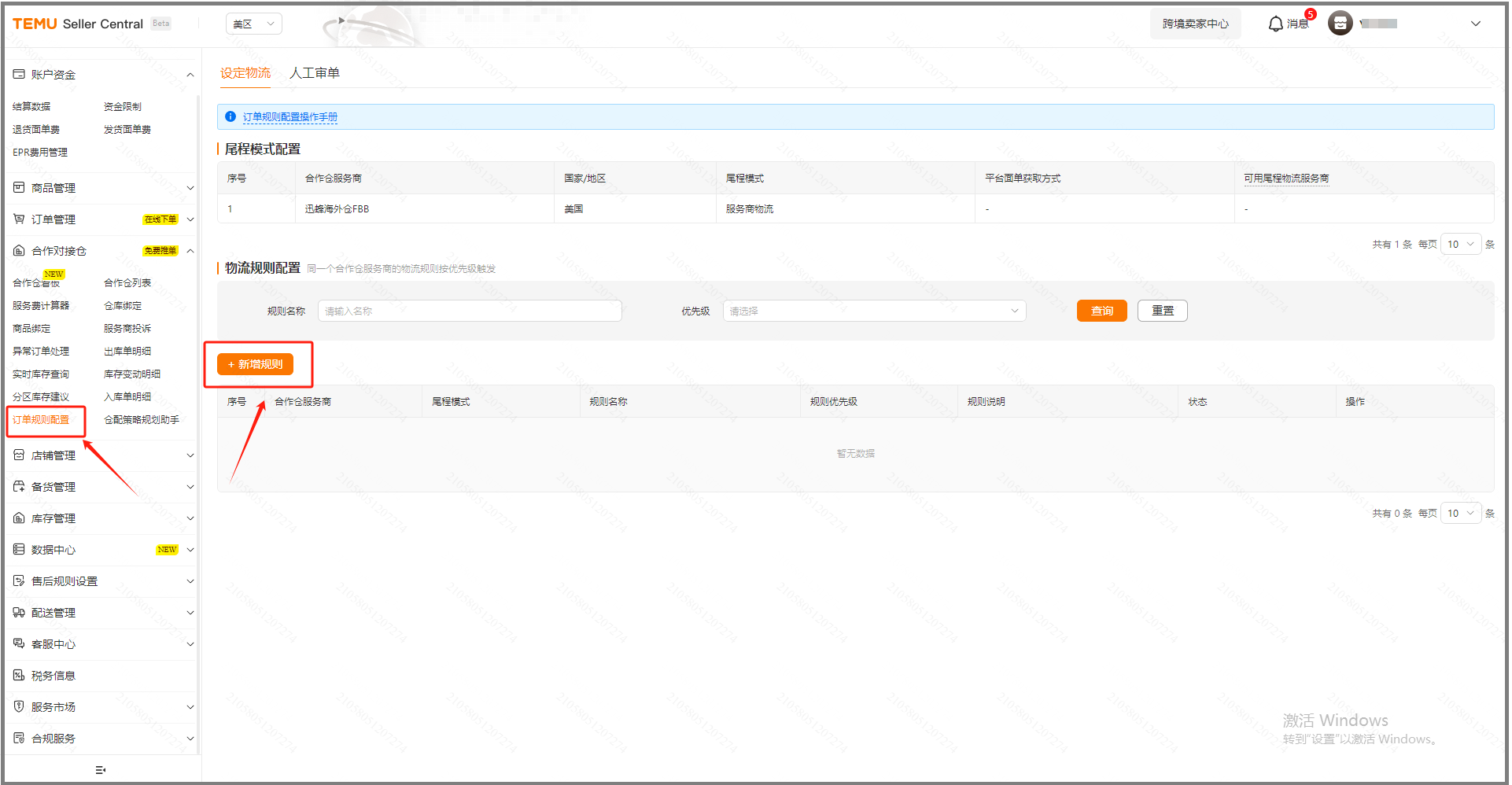Click the user avatar icon
This screenshot has width=1512, height=785.
click(x=1340, y=24)
